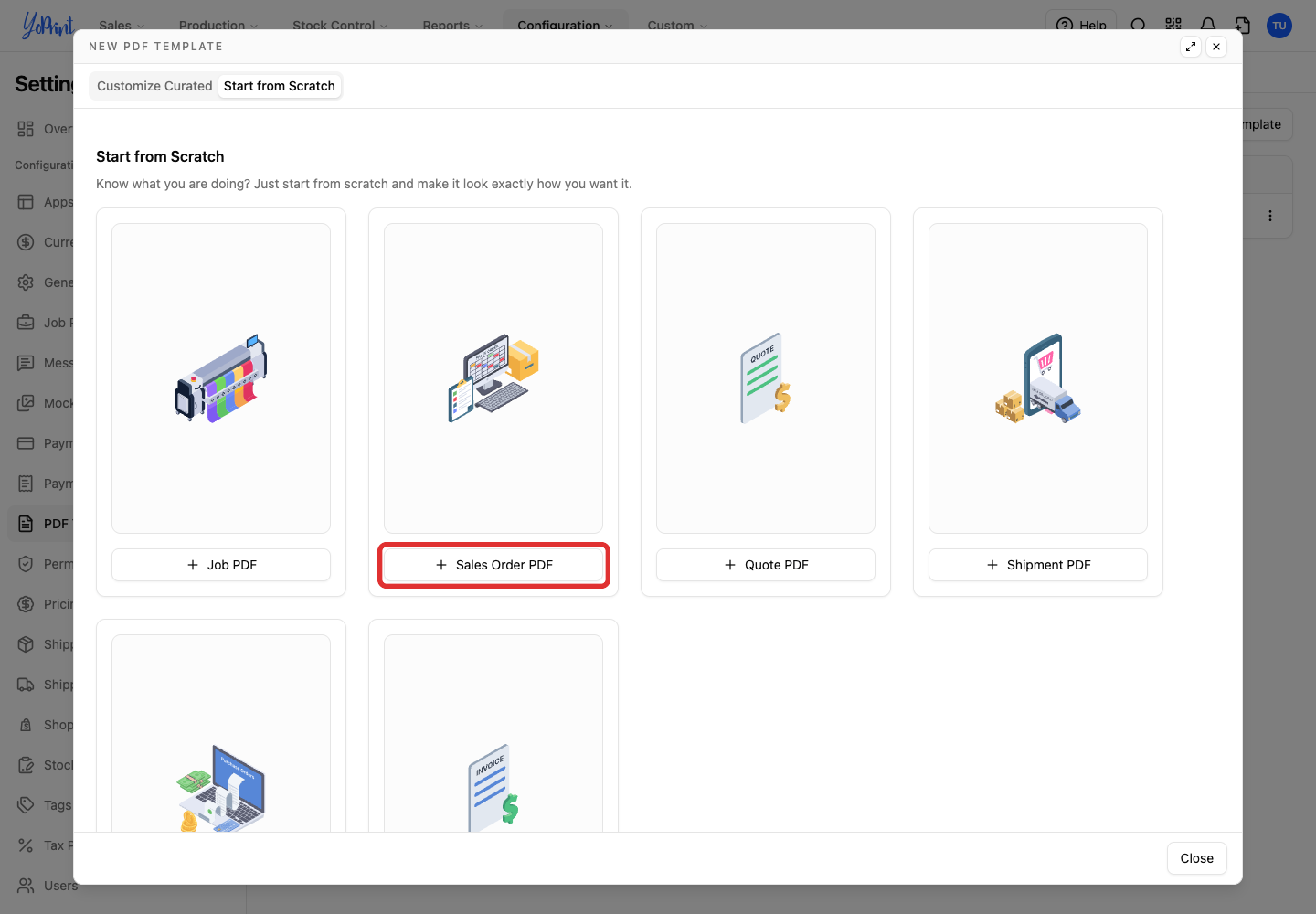The image size is (1316, 914).
Task: Click the Sales Order PDF button
Action: click(493, 565)
